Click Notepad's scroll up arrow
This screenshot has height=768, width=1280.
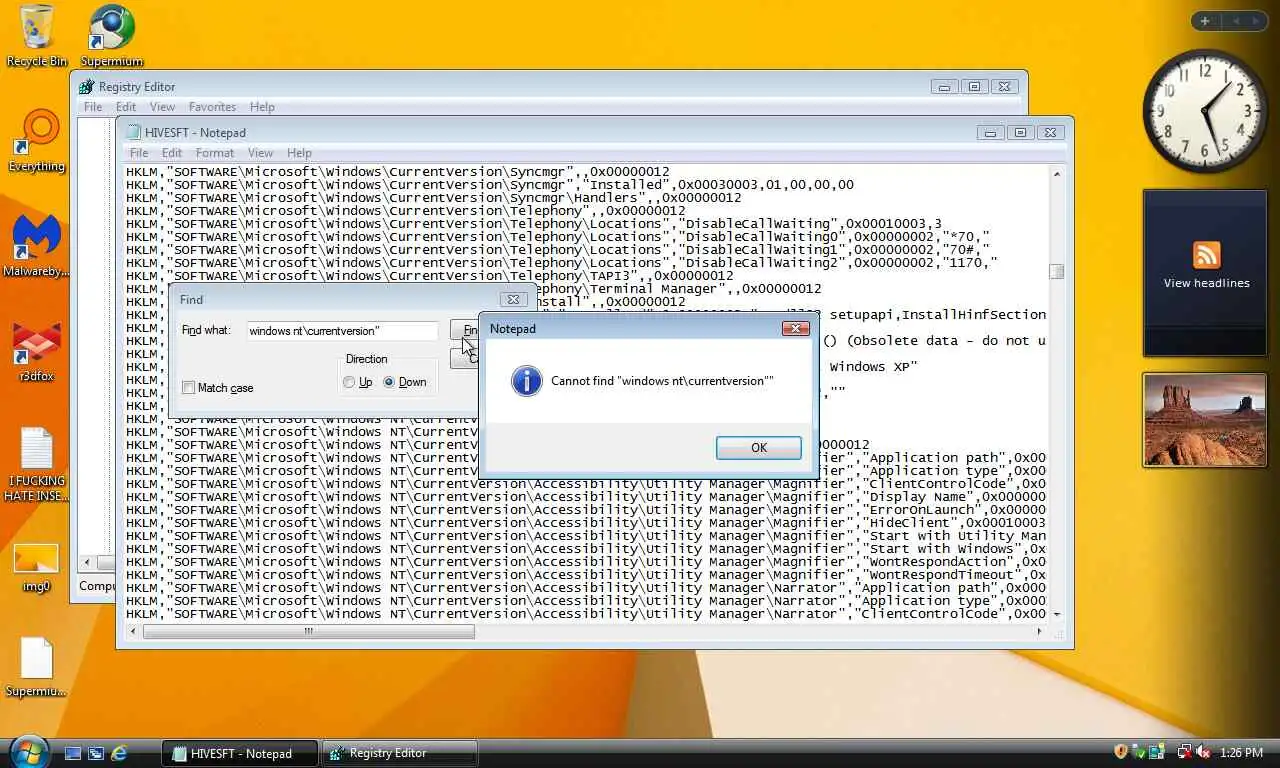(1057, 174)
